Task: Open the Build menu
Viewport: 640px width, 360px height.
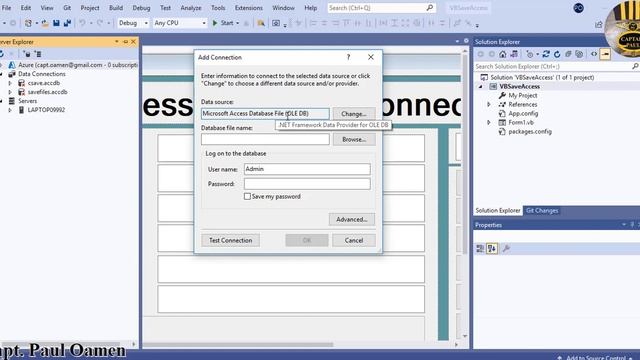Action: click(x=116, y=8)
